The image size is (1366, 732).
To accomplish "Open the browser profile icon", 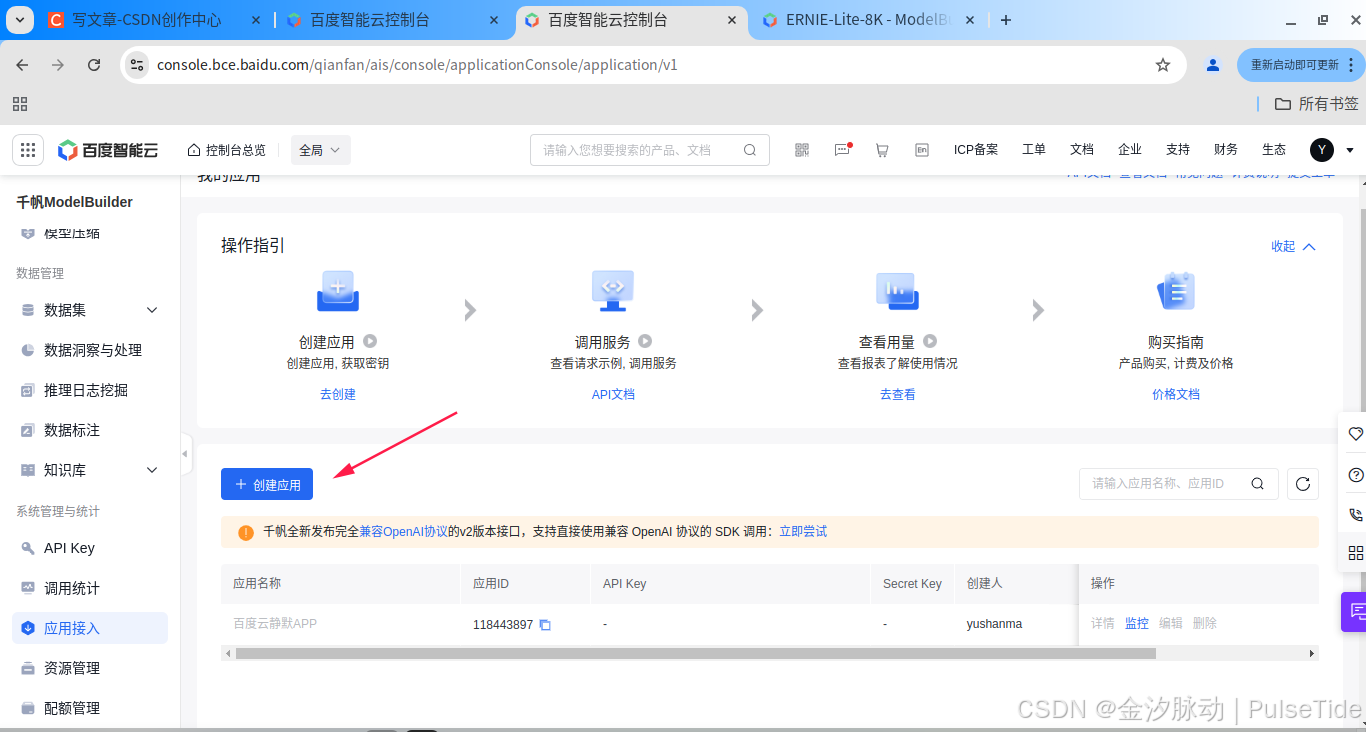I will [1213, 65].
